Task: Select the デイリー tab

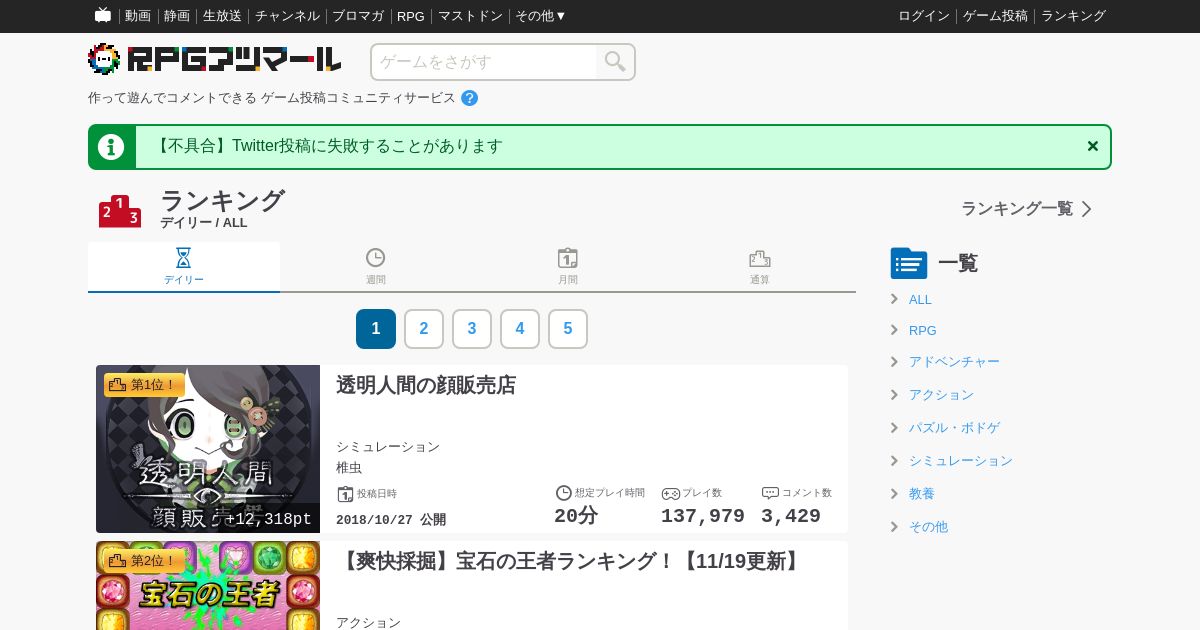Action: pyautogui.click(x=184, y=267)
